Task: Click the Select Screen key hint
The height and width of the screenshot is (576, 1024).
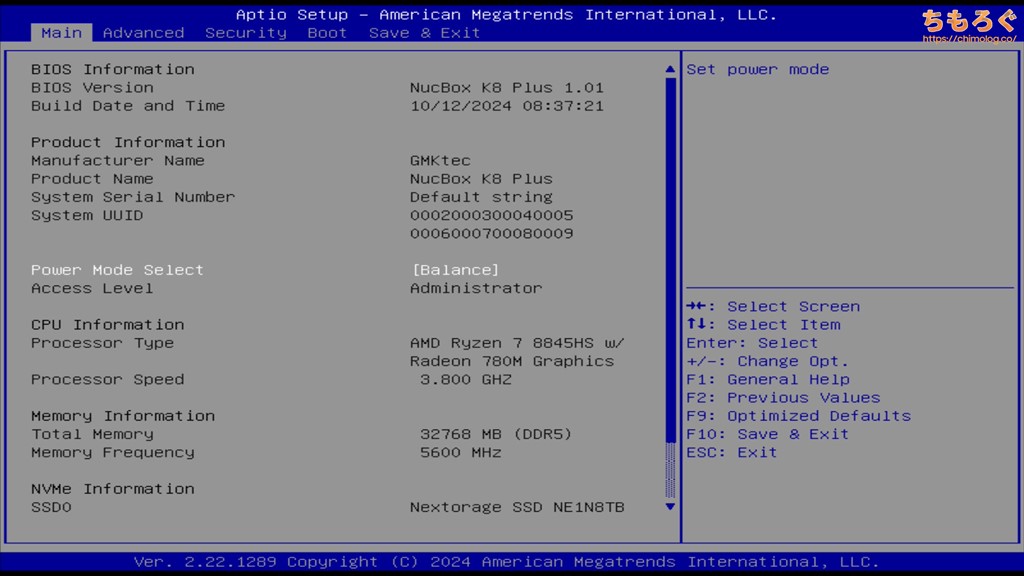Action: tap(773, 306)
